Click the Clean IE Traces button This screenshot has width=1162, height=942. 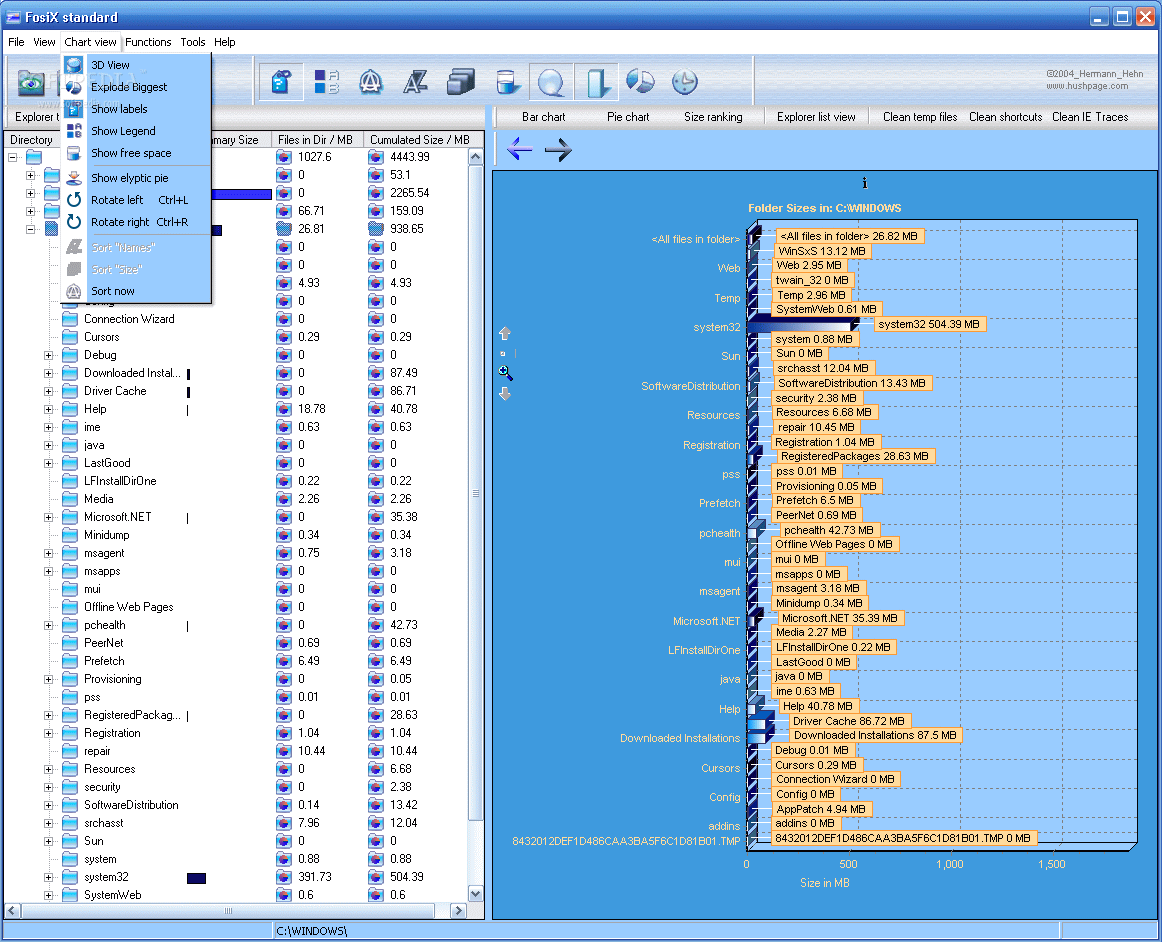pos(1089,117)
